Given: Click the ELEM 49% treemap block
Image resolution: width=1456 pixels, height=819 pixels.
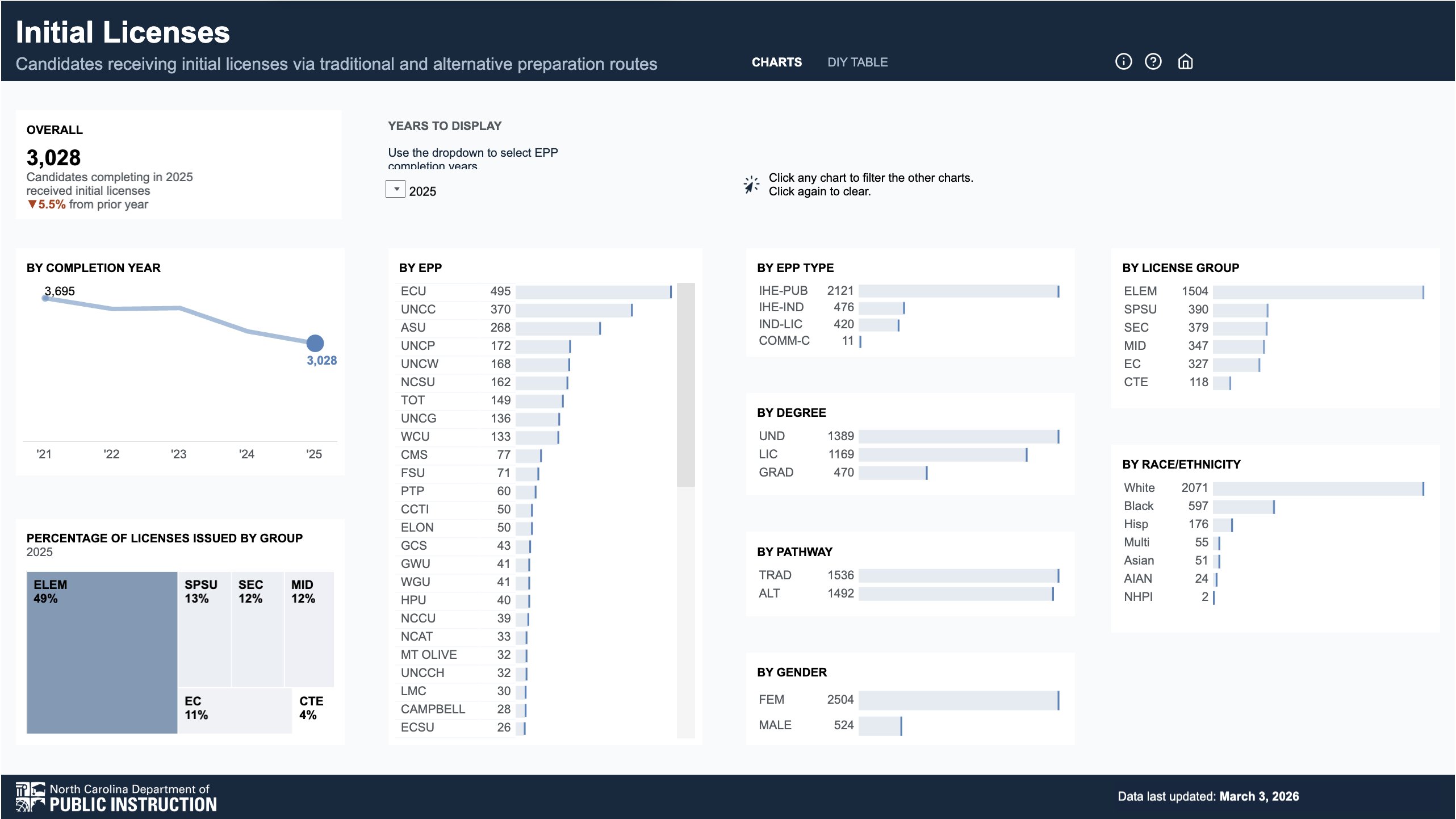Looking at the screenshot, I should click(102, 653).
